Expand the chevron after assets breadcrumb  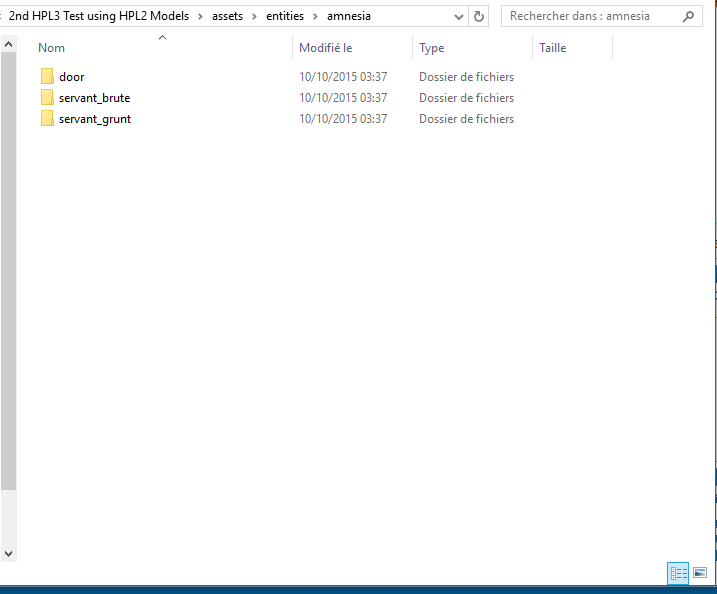point(254,16)
